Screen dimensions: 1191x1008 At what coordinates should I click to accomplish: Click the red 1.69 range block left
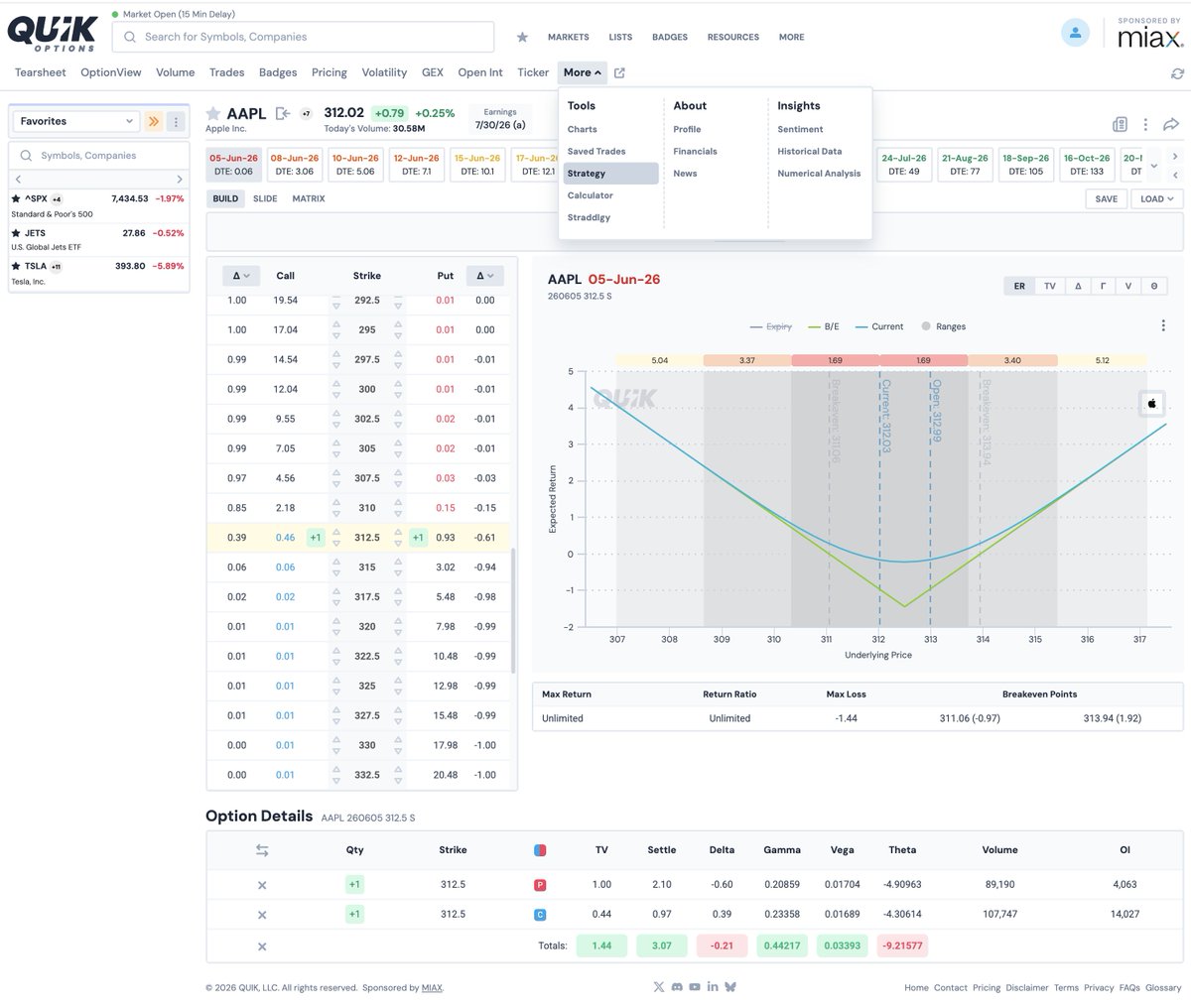(x=835, y=361)
